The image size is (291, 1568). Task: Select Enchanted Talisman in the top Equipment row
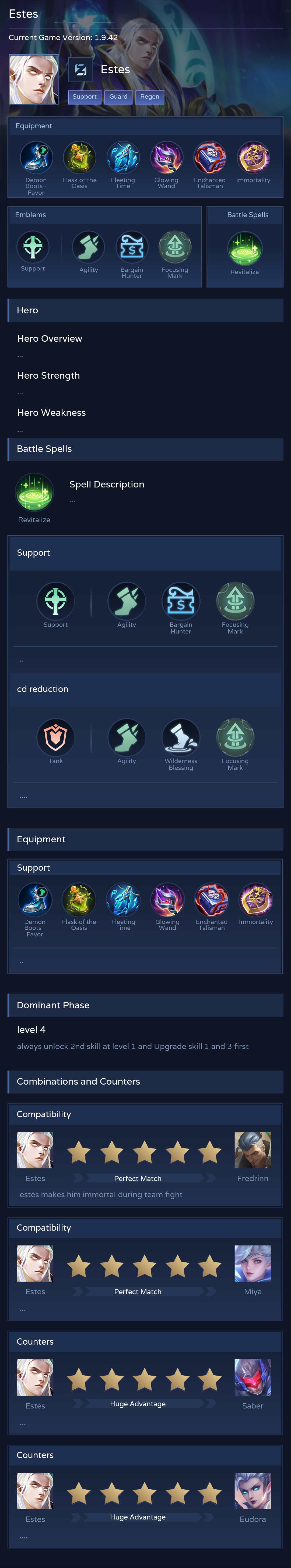(x=210, y=157)
